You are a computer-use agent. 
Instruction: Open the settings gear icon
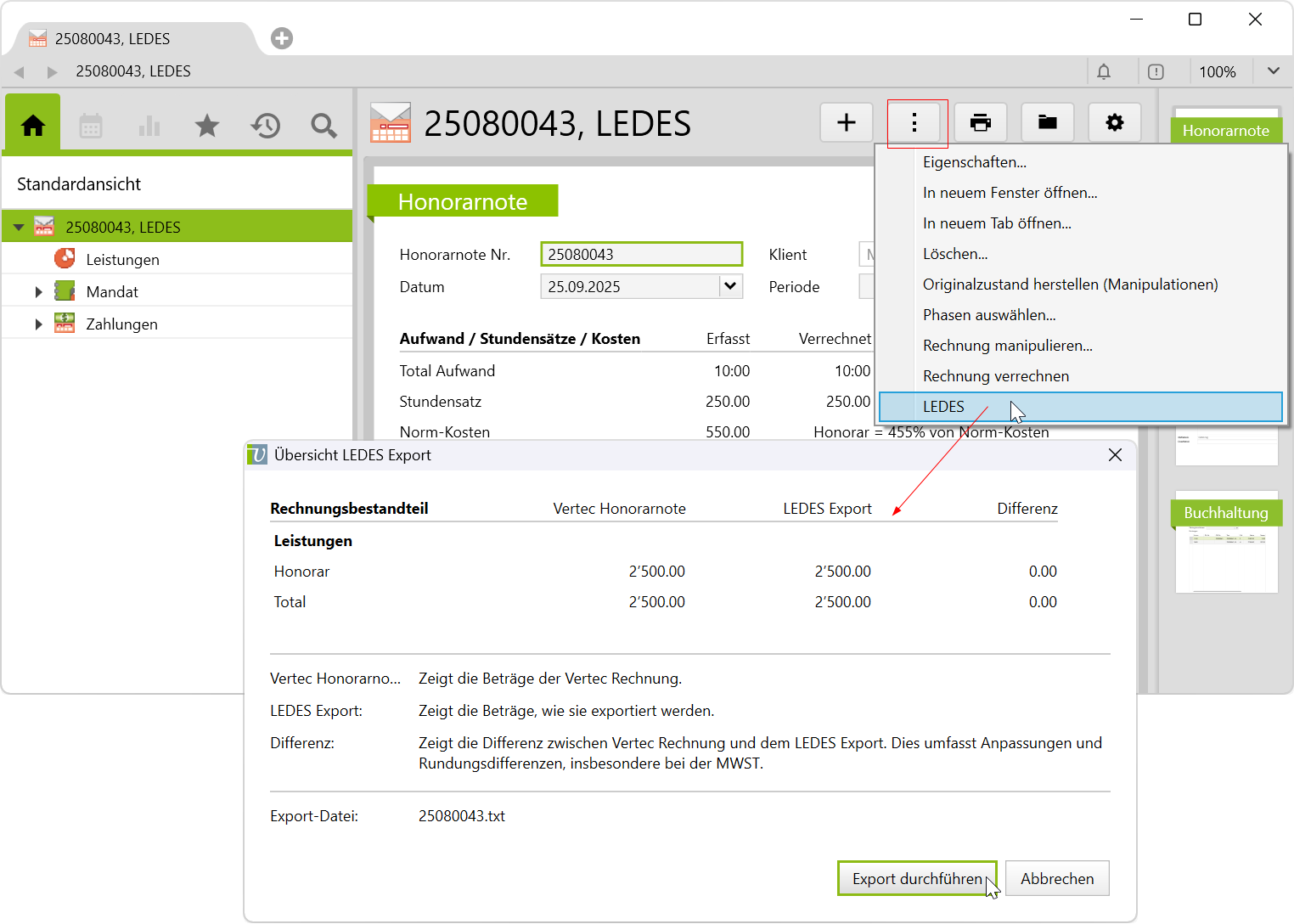pyautogui.click(x=1114, y=123)
